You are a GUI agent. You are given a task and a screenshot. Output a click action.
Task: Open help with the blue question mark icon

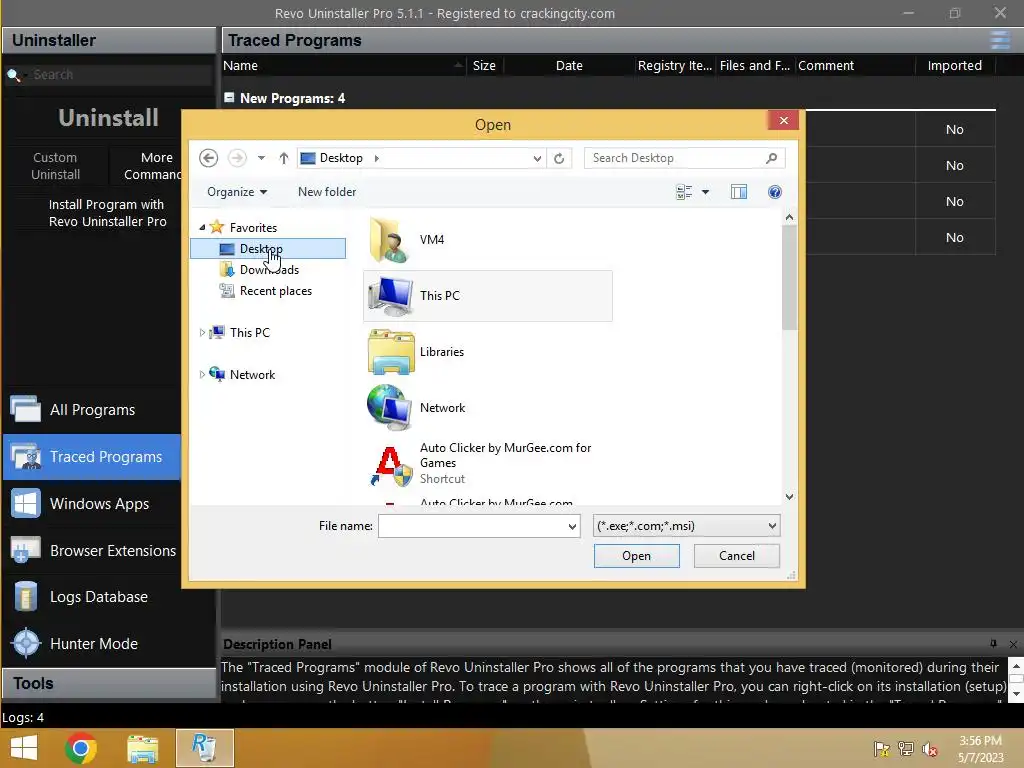(775, 192)
